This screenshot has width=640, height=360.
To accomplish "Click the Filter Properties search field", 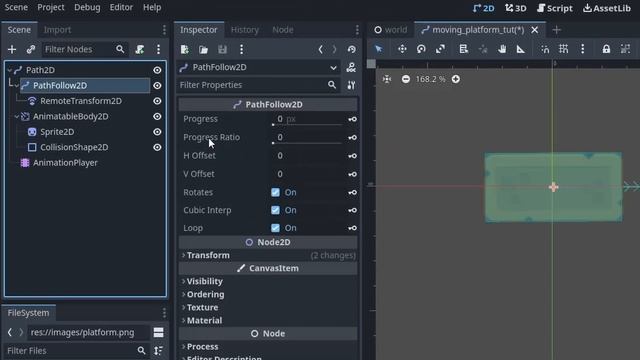I will pos(259,85).
